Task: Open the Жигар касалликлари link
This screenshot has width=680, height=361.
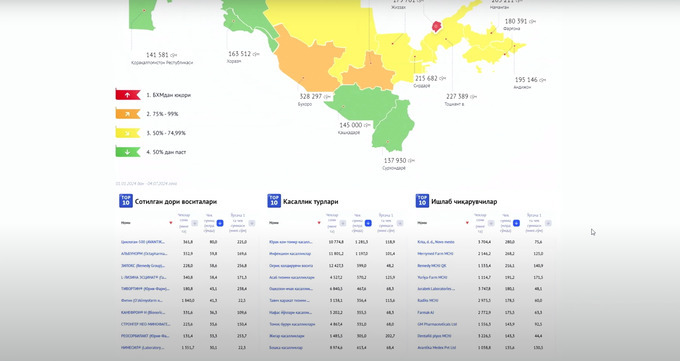Action: pos(287,336)
